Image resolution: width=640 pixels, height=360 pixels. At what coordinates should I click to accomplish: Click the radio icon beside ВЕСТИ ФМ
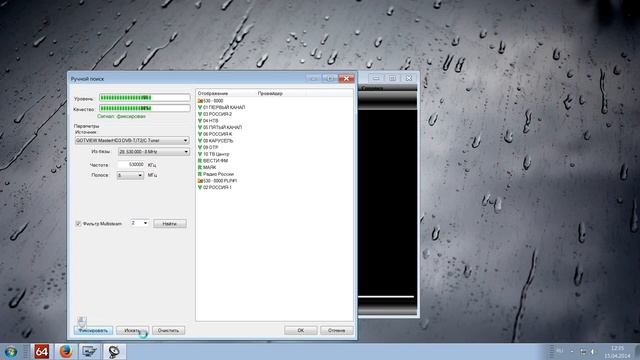200,161
